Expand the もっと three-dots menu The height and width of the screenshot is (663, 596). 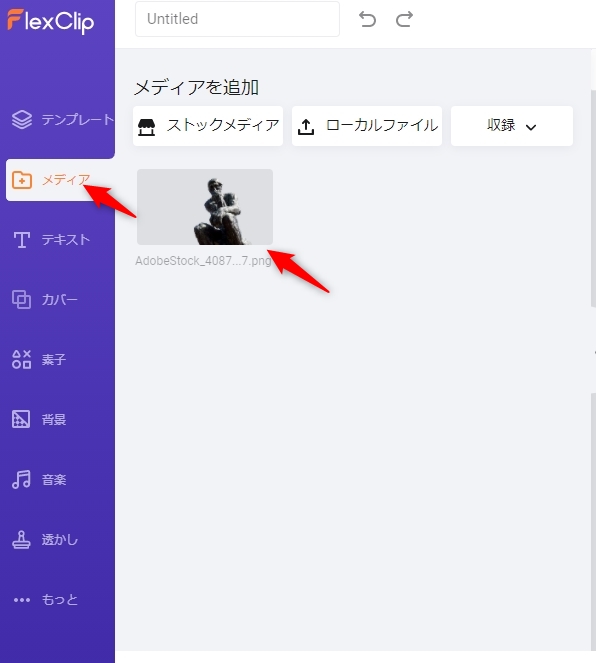click(22, 600)
